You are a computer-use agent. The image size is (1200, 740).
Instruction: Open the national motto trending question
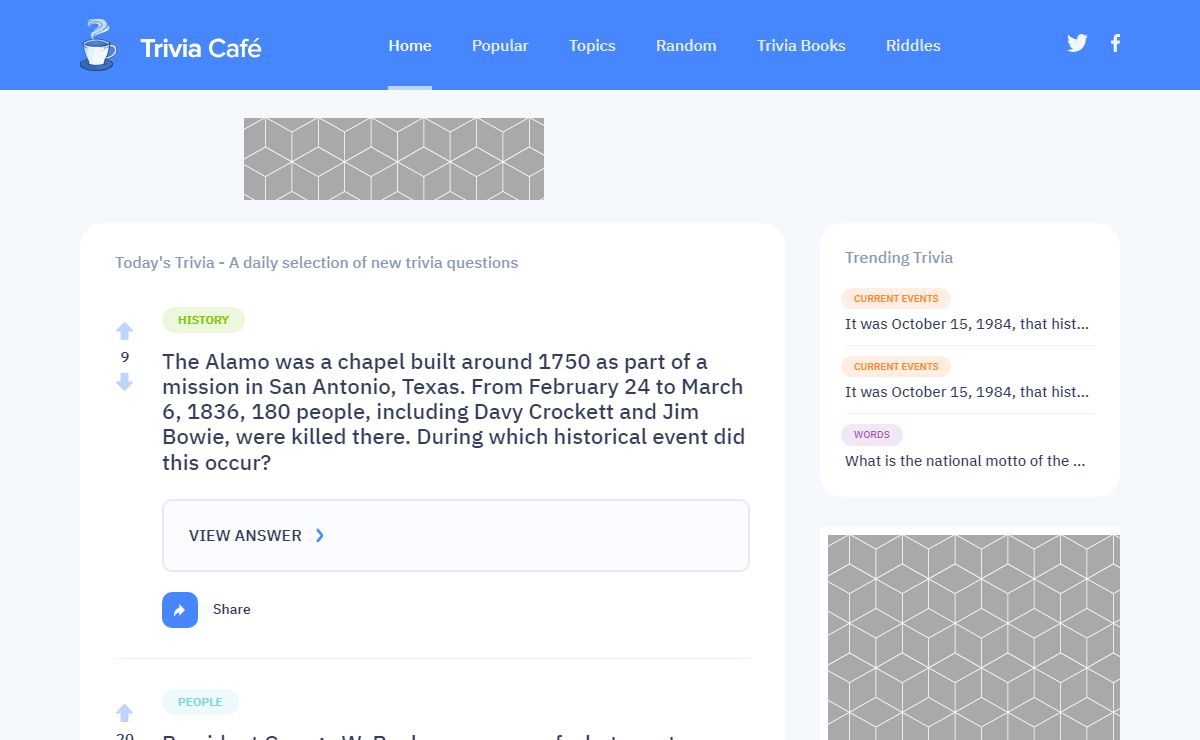click(x=965, y=461)
